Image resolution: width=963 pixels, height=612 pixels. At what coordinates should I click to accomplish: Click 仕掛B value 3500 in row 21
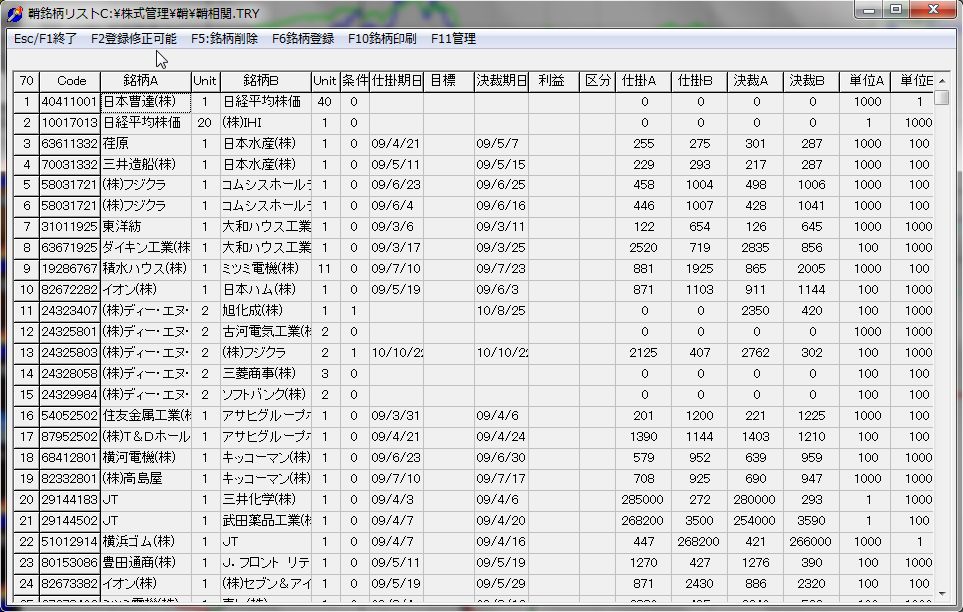pos(699,520)
